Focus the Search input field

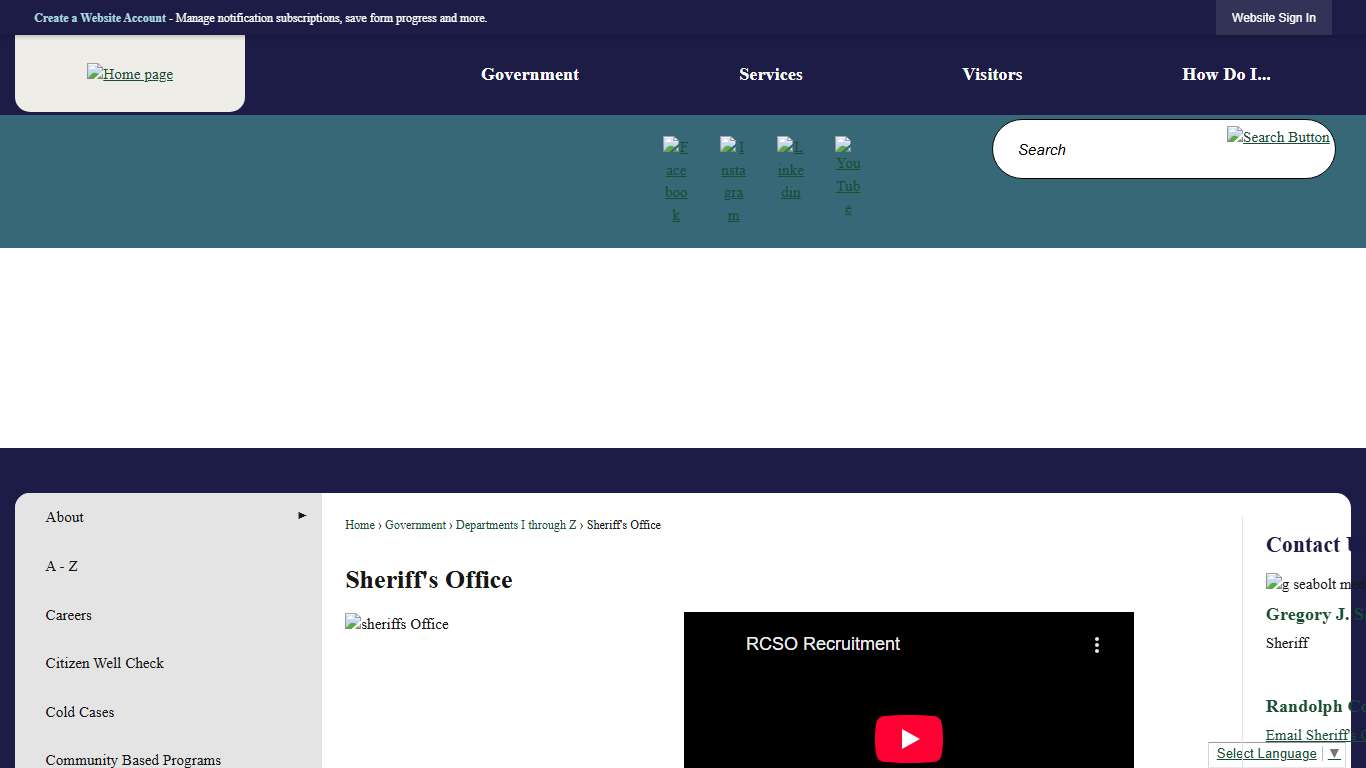pyautogui.click(x=1110, y=150)
